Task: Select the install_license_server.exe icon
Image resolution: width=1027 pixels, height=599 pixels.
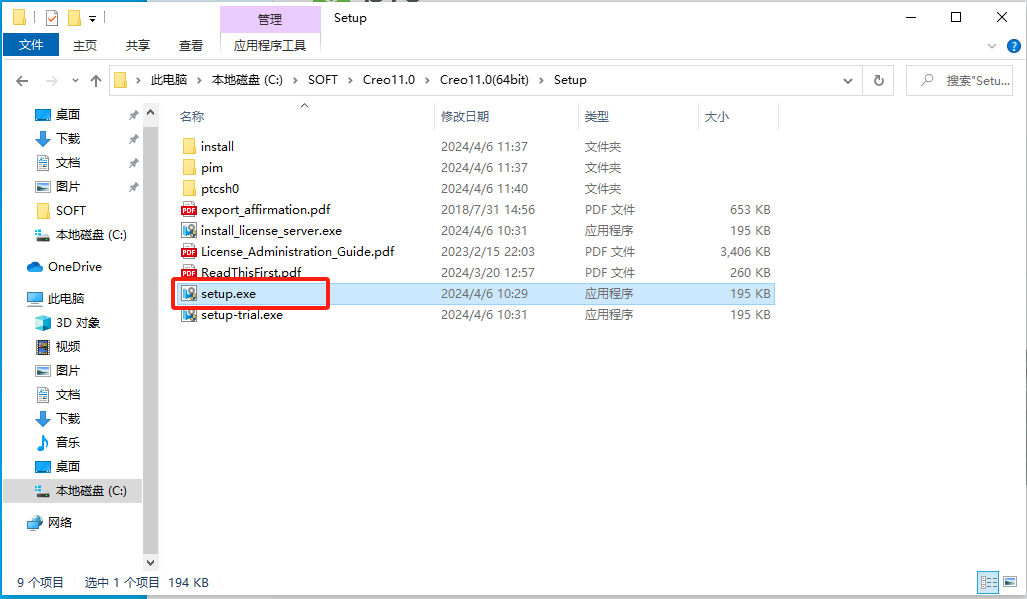Action: (189, 230)
